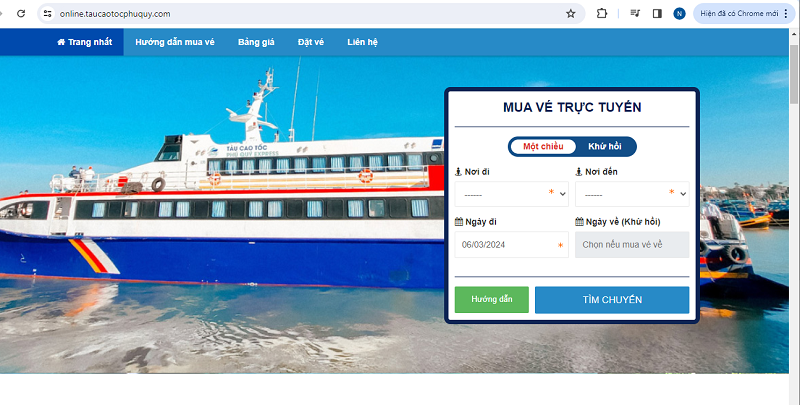800x405 pixels.
Task: Open the Chrome profile avatar N
Action: tap(679, 14)
